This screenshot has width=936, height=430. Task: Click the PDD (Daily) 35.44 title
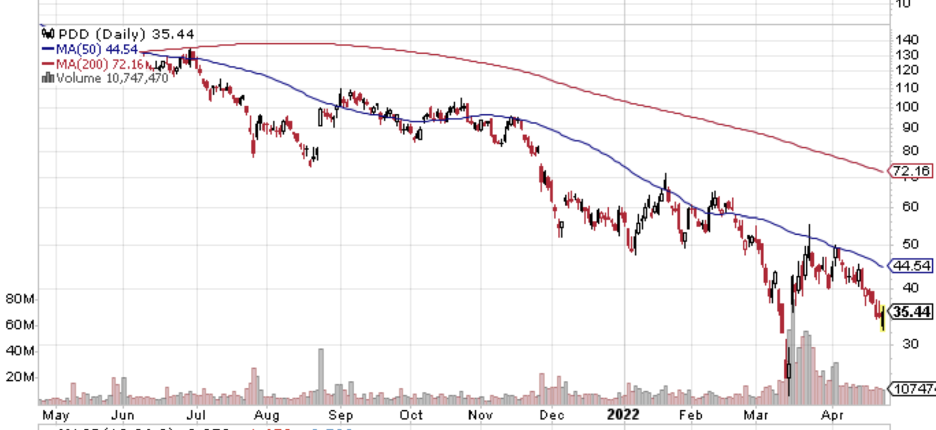(127, 35)
